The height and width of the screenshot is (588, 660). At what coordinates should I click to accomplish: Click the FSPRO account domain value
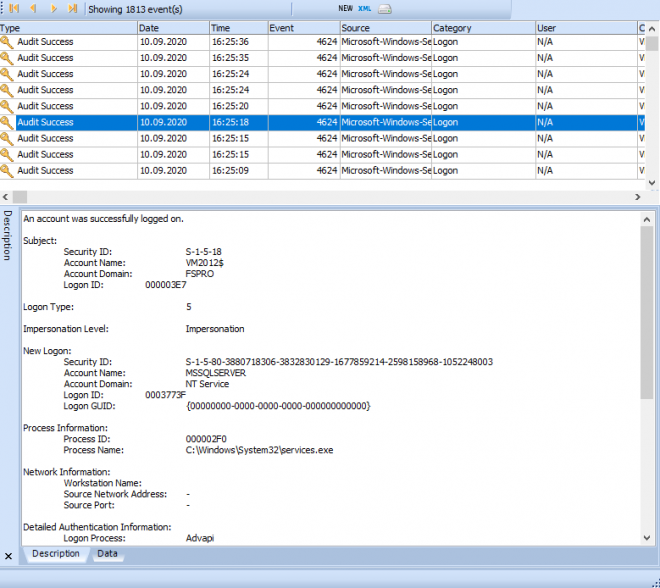[200, 274]
